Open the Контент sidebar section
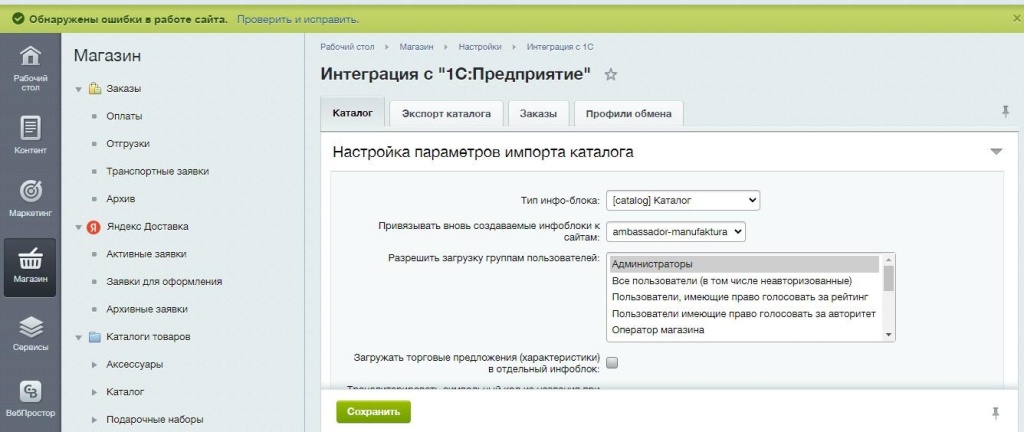This screenshot has width=1024, height=432. (31, 136)
